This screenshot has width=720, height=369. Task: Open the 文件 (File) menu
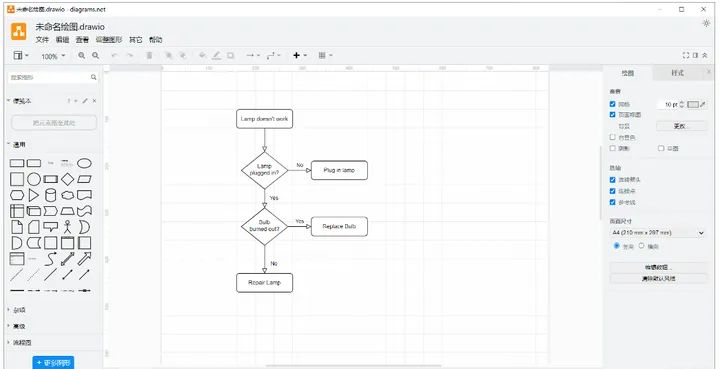[42, 40]
